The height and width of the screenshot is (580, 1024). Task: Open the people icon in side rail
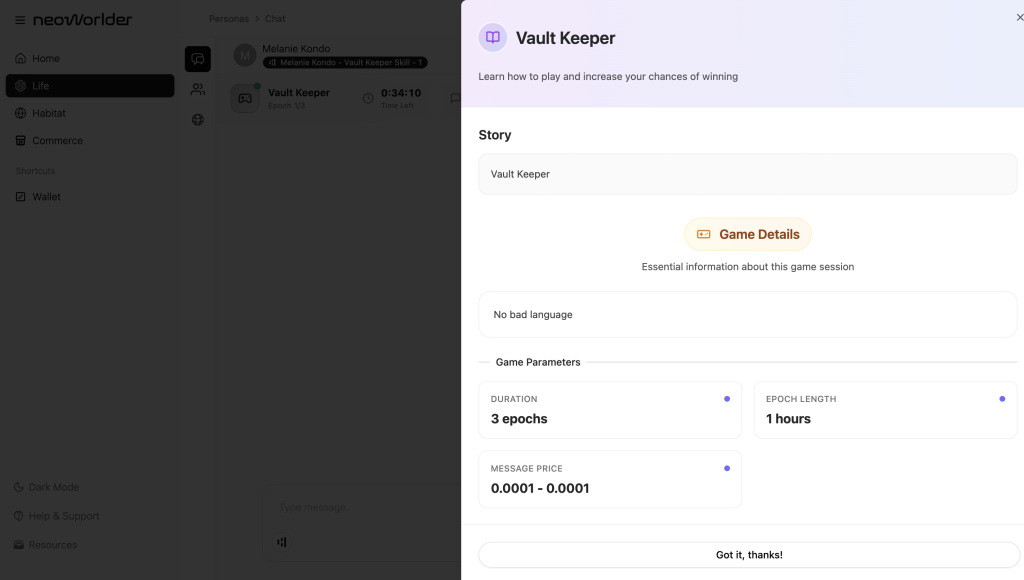[x=198, y=90]
